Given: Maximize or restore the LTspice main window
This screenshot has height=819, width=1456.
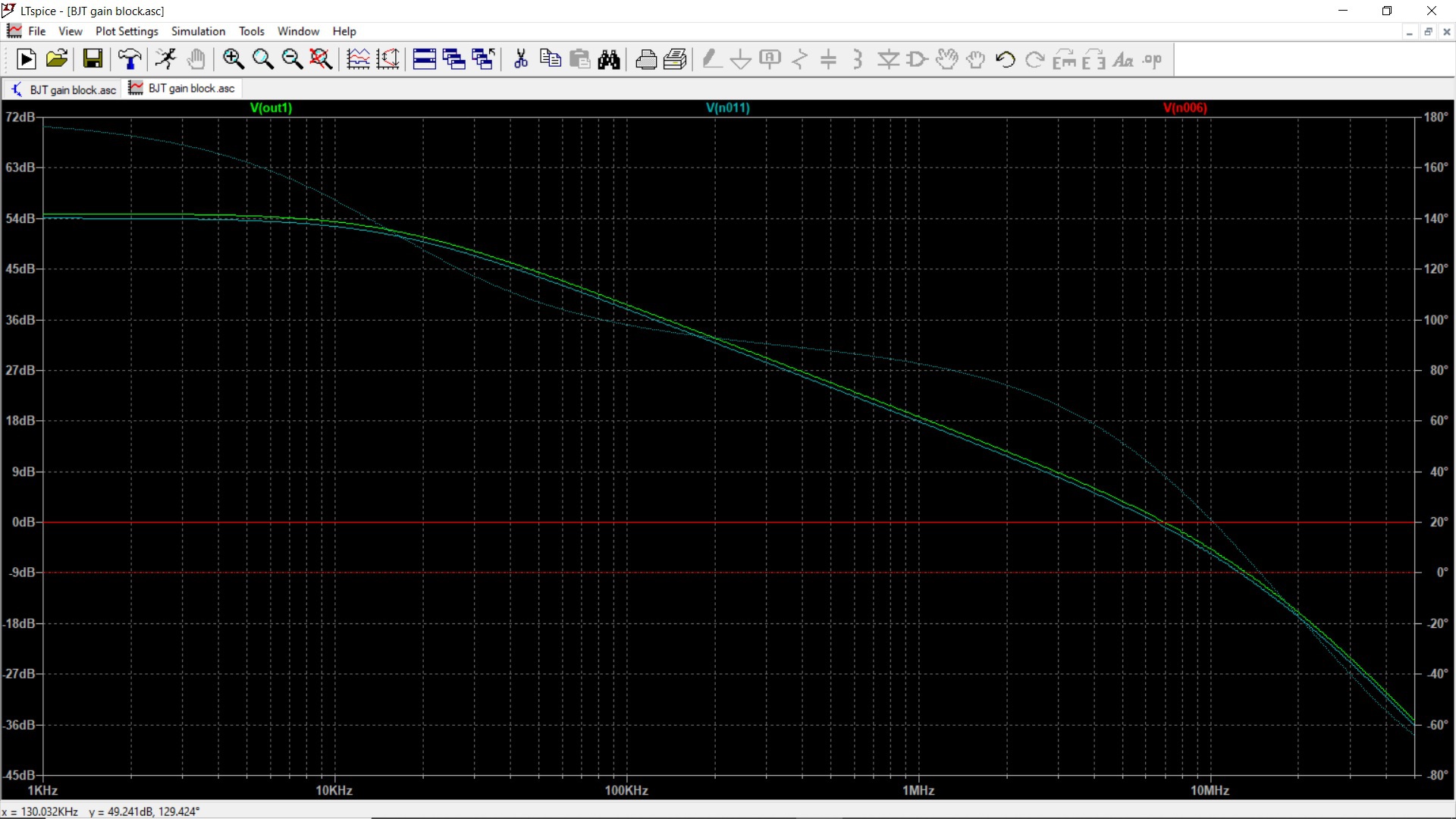Looking at the screenshot, I should 1387,11.
